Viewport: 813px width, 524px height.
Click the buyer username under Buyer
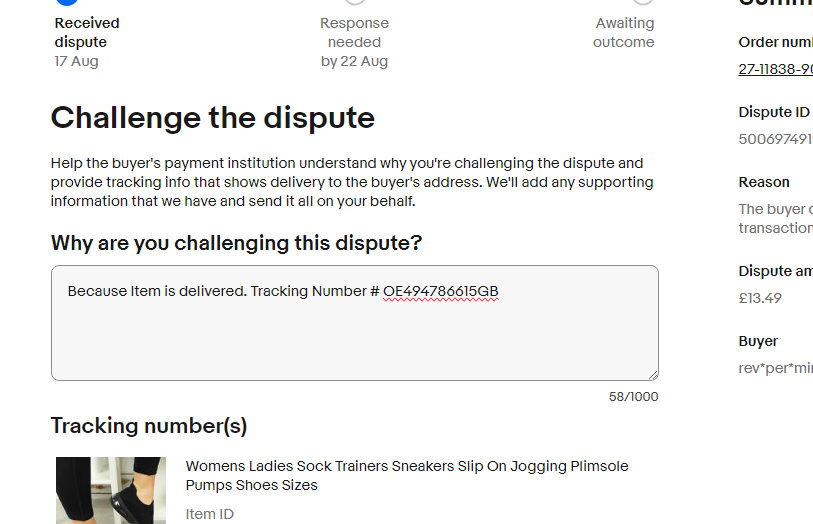tap(775, 368)
